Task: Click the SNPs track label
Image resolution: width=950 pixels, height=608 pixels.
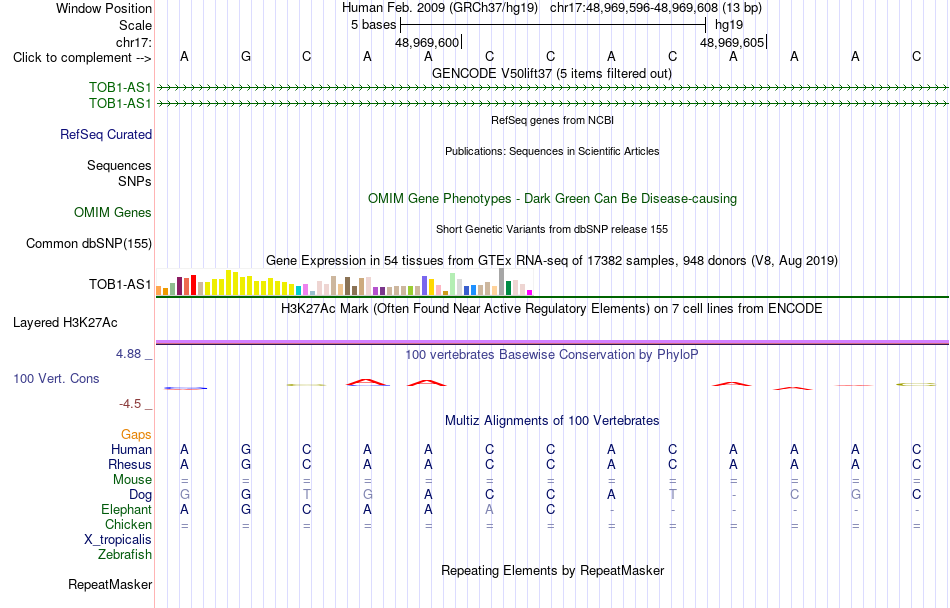Action: 135,181
